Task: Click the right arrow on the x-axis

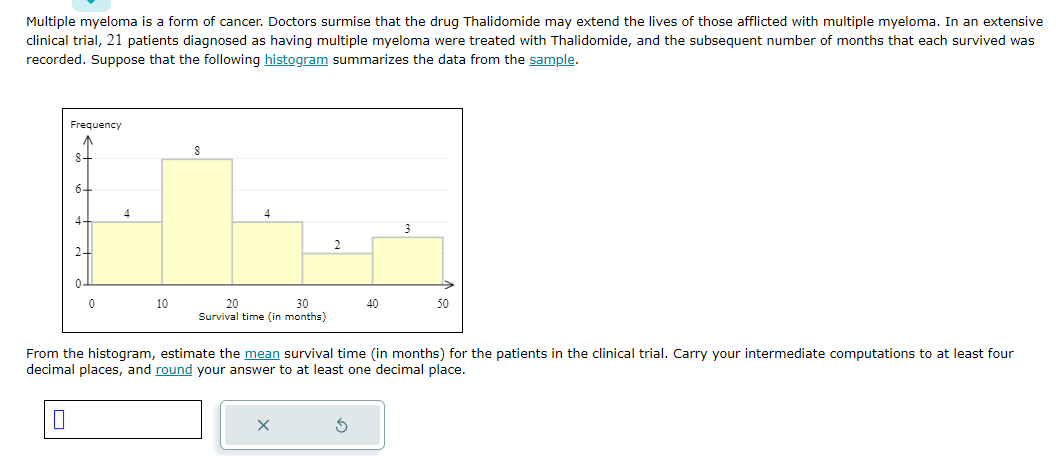Action: pyautogui.click(x=450, y=284)
